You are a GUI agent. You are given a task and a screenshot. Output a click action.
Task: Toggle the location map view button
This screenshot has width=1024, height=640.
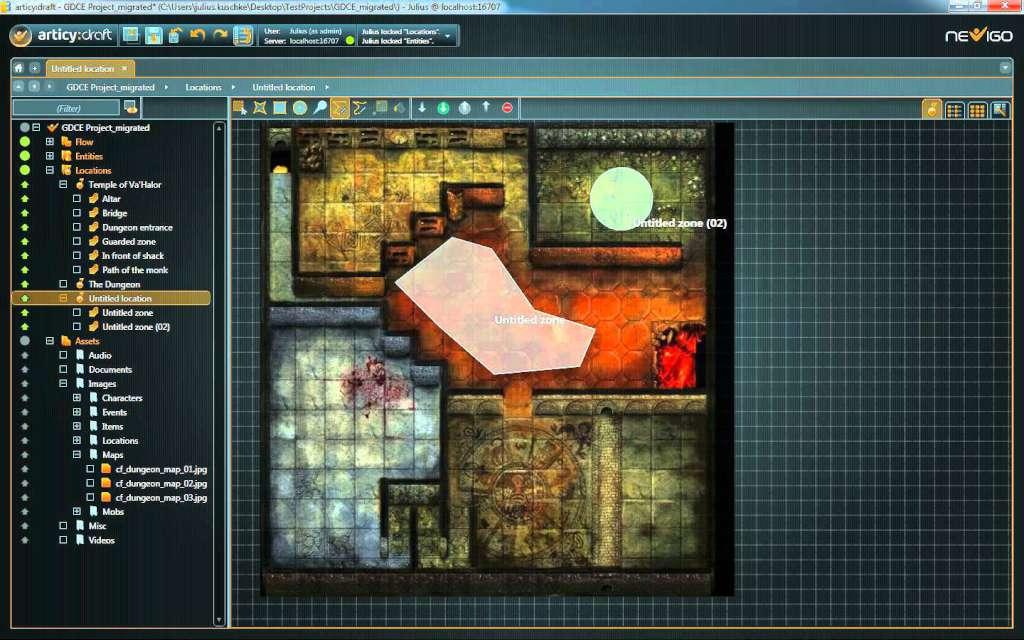[x=932, y=109]
